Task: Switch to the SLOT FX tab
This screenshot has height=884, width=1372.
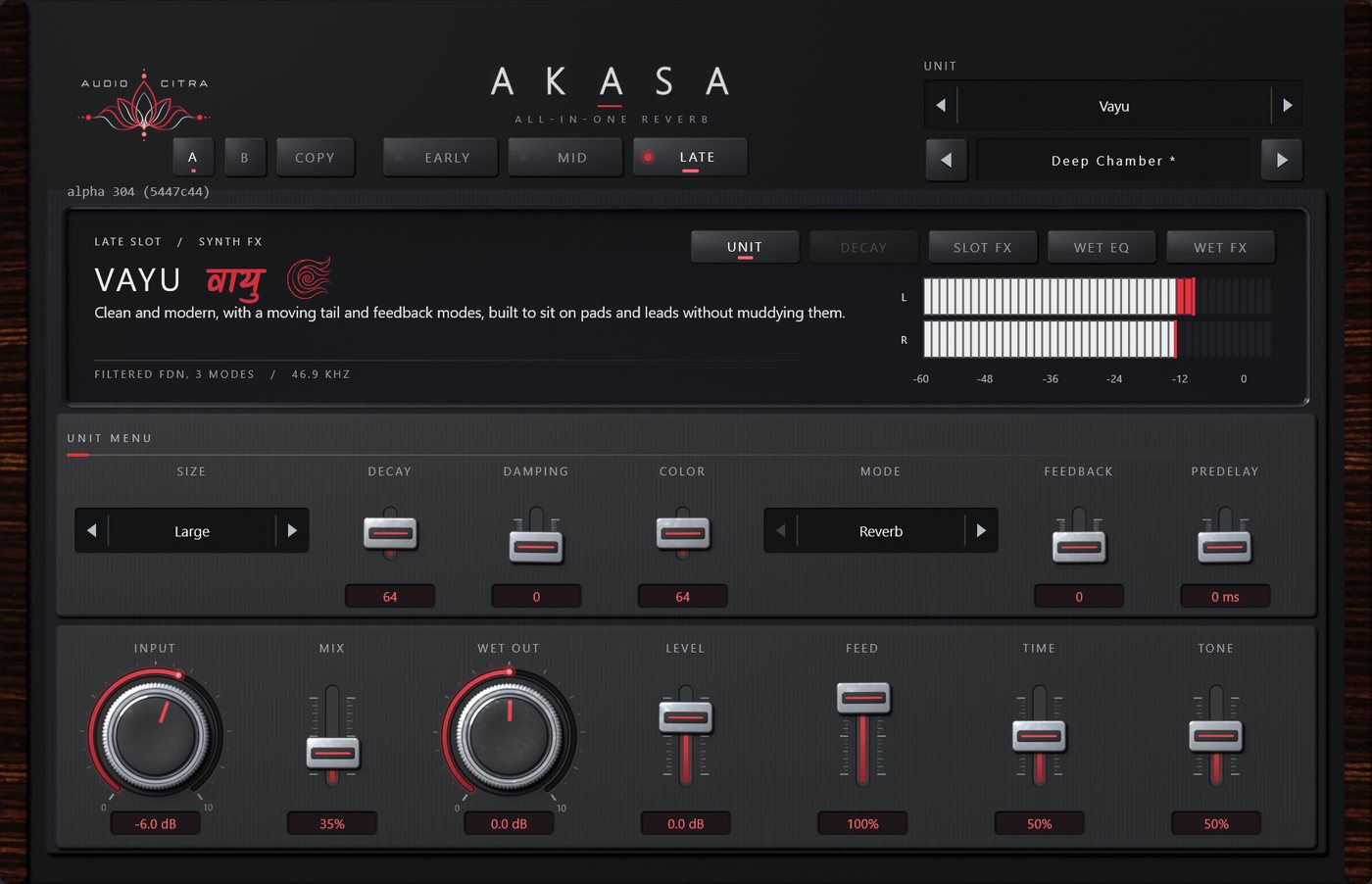Action: [x=983, y=247]
